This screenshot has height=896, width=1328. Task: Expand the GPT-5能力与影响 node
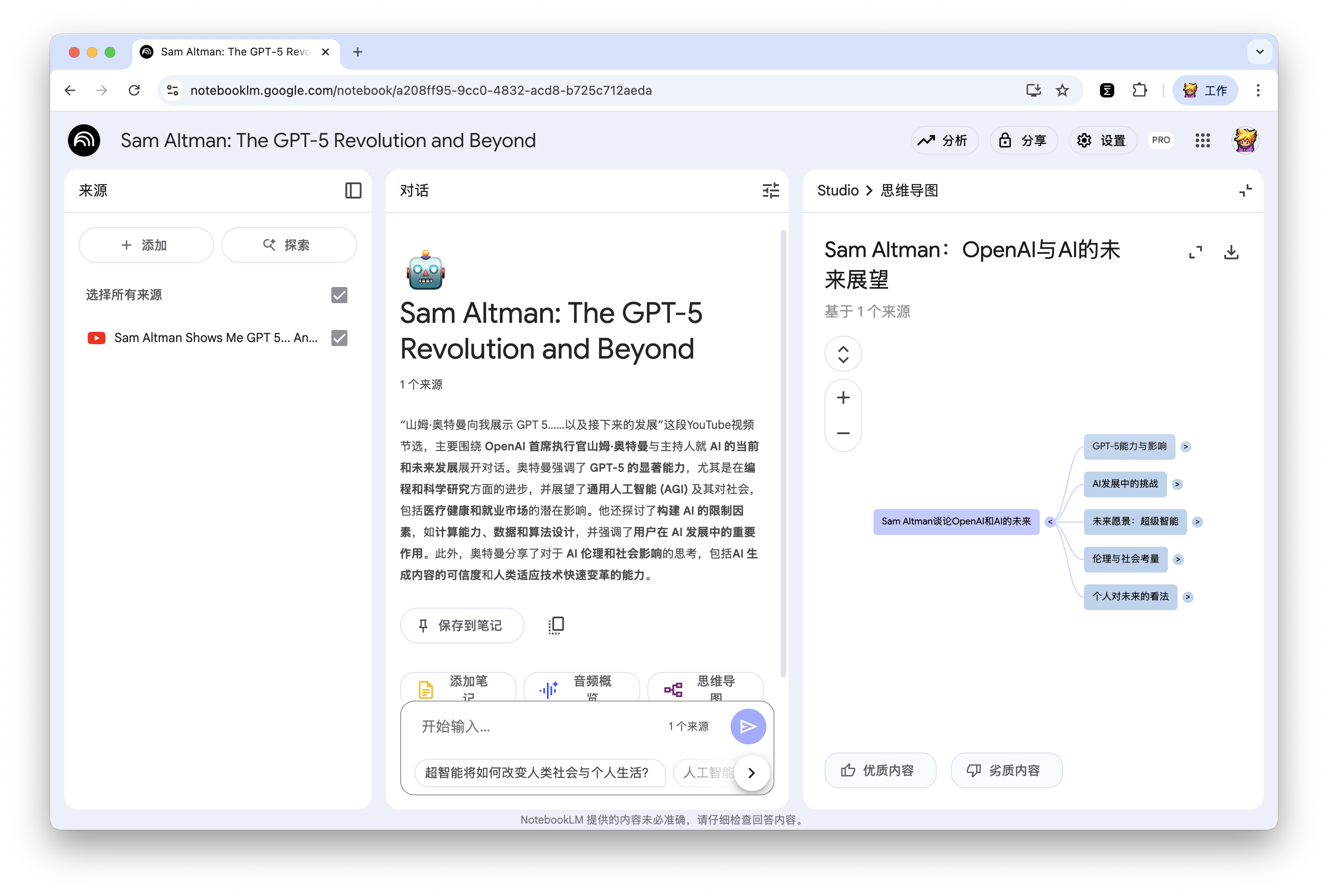[1186, 447]
